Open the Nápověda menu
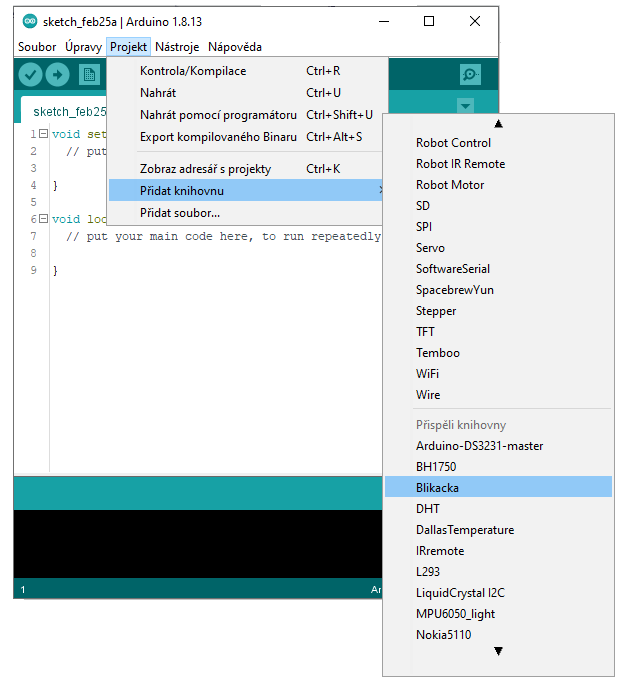 click(x=235, y=47)
